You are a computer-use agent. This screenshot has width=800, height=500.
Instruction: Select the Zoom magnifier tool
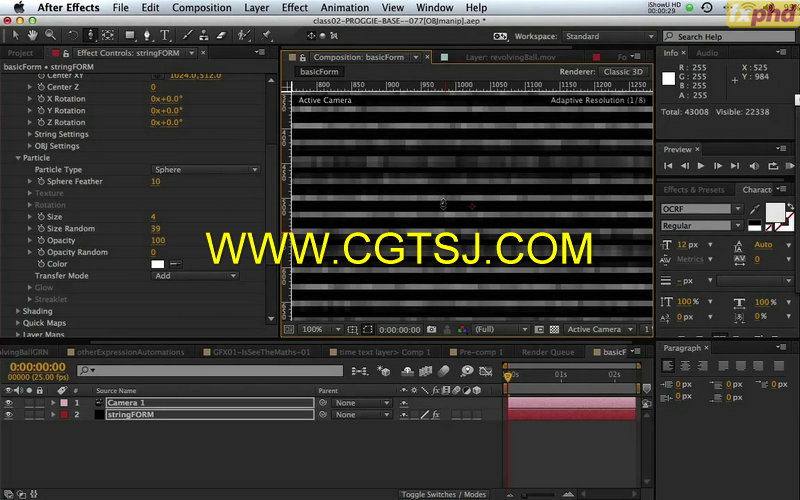point(50,35)
